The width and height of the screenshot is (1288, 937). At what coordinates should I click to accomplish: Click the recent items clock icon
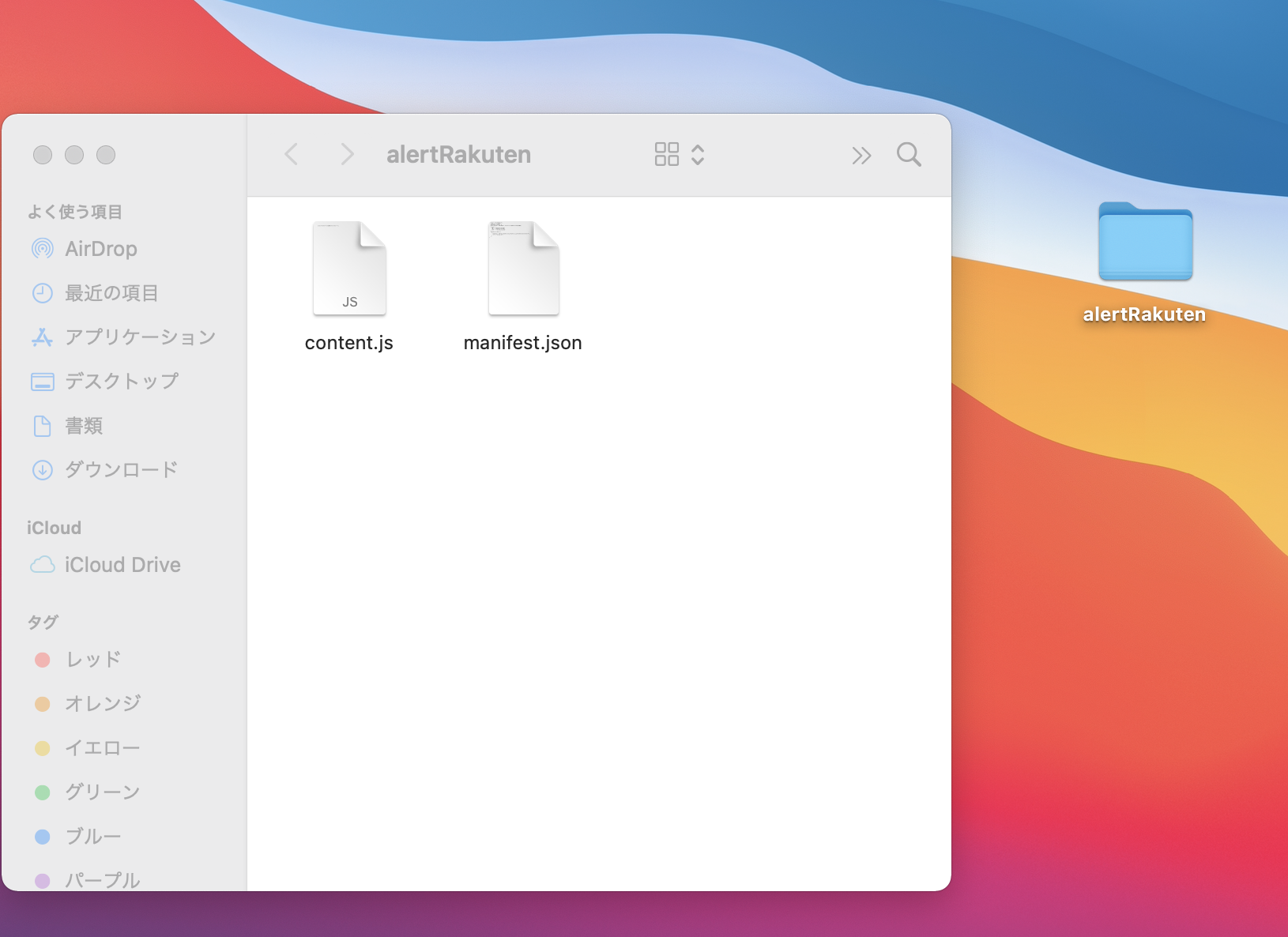point(43,293)
